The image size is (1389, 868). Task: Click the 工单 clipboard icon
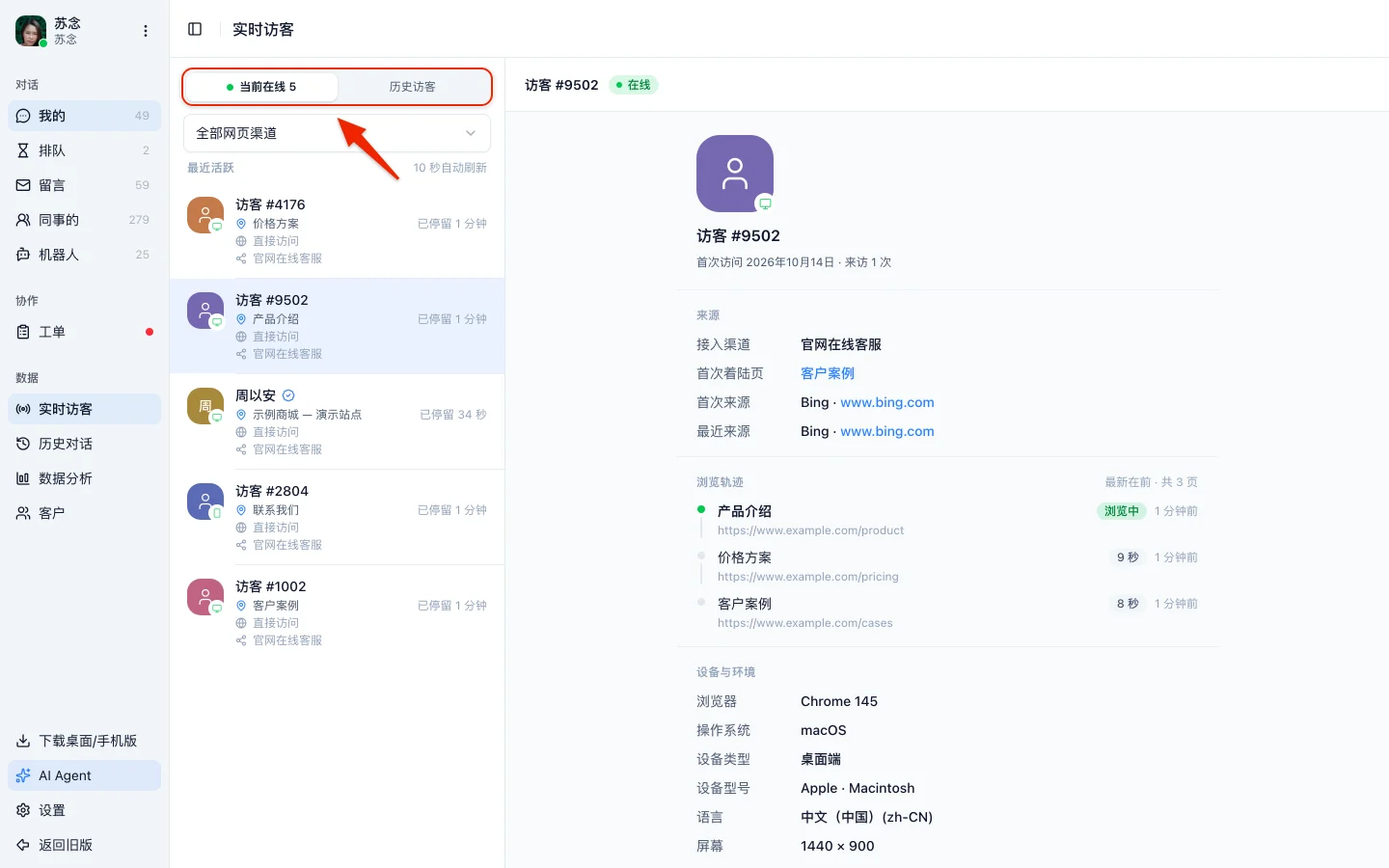tap(23, 332)
